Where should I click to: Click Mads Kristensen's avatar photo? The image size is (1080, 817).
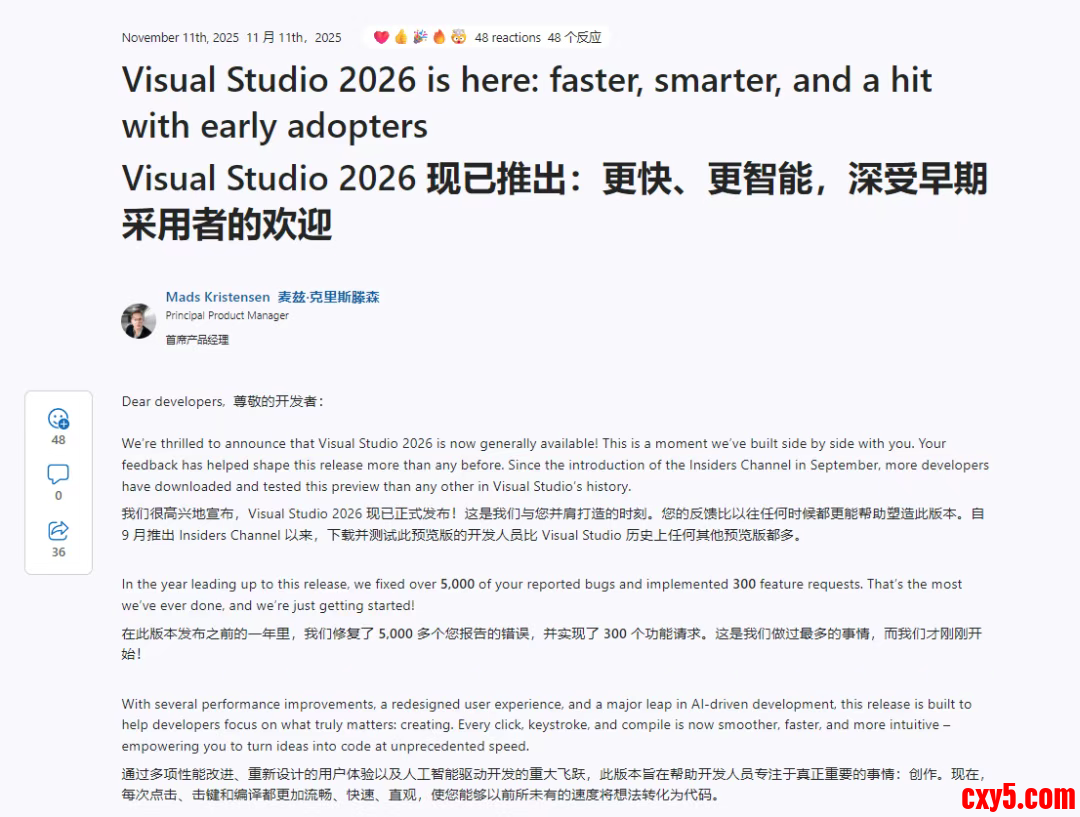138,321
